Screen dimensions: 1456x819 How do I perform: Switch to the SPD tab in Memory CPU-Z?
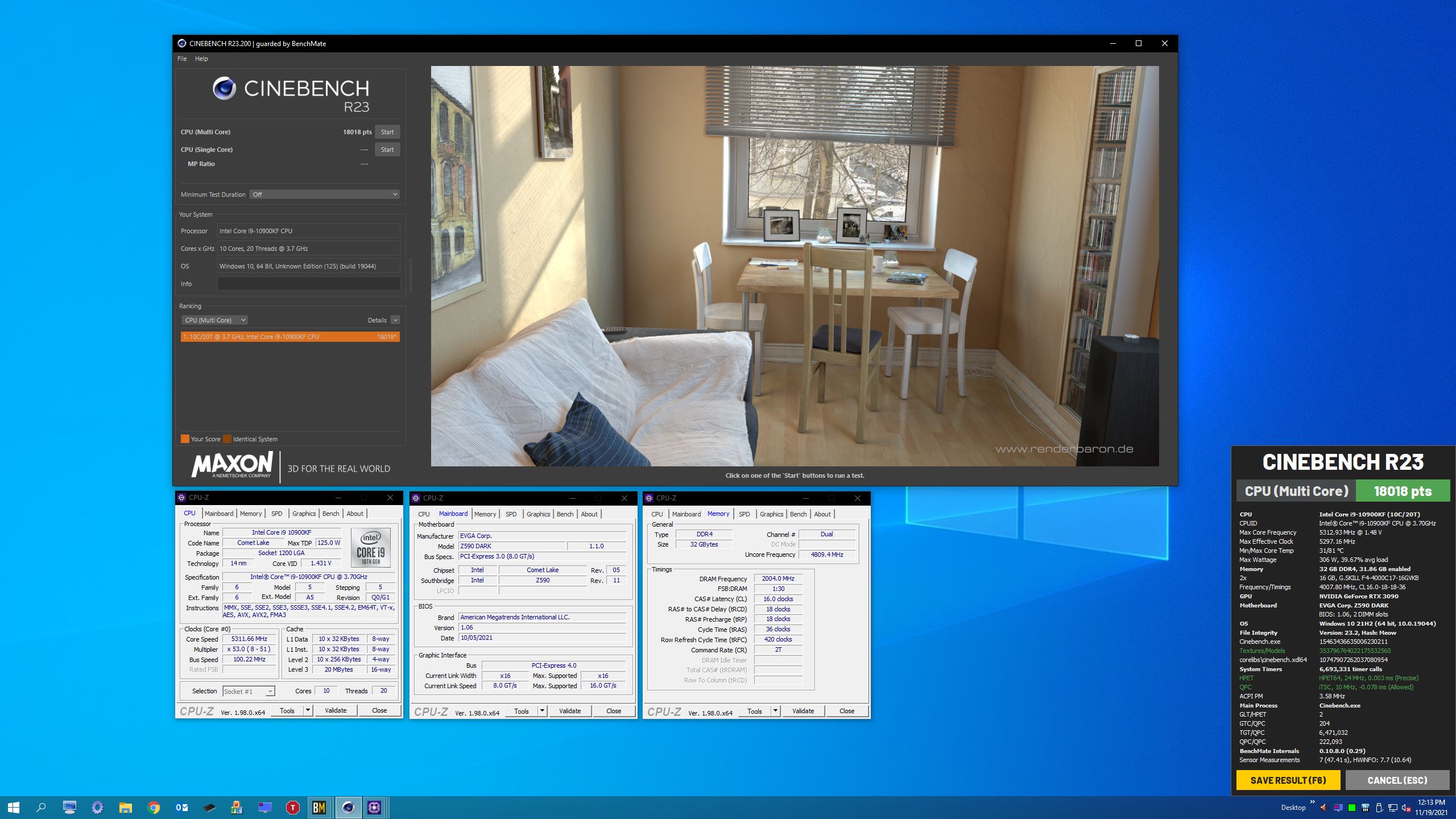[744, 514]
